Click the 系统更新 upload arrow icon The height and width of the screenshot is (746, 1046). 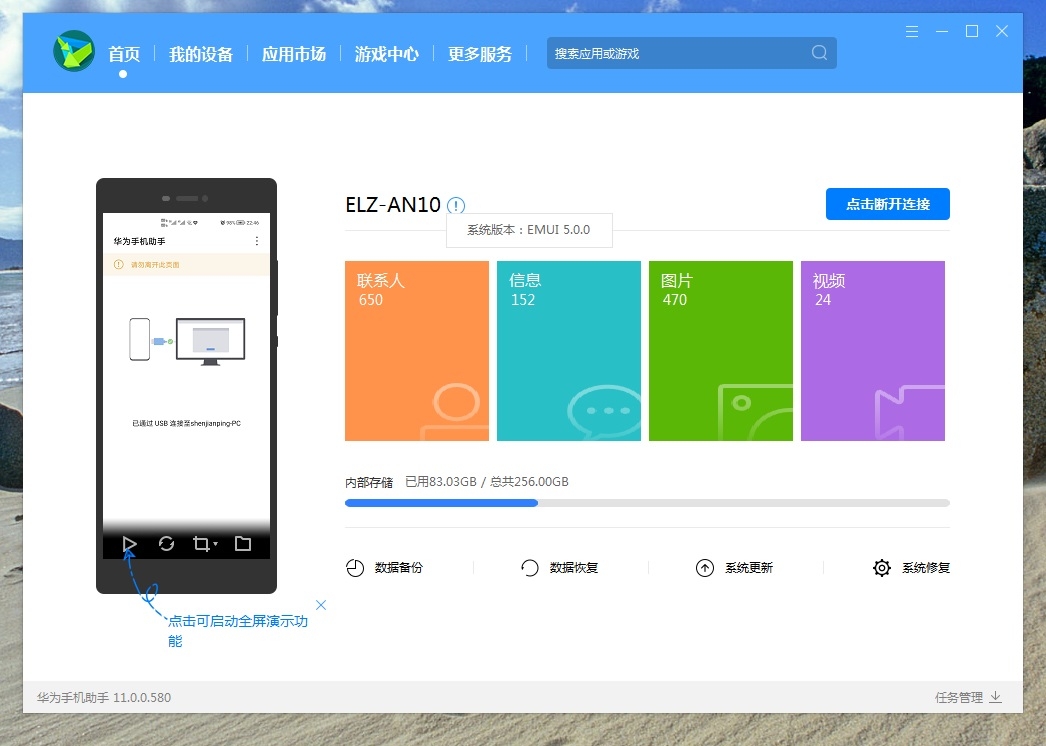pyautogui.click(x=705, y=568)
